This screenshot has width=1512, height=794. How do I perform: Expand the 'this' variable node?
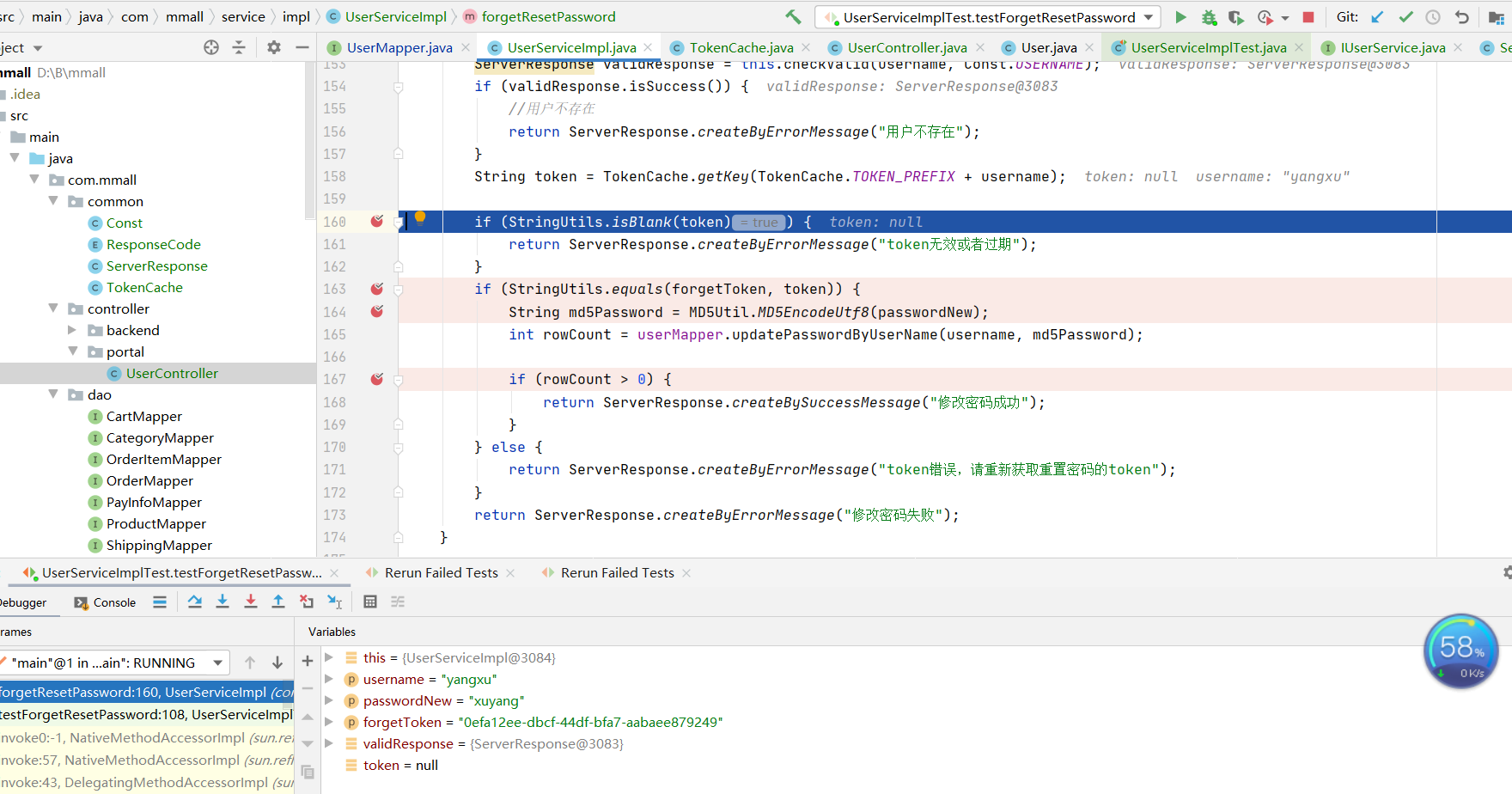[x=329, y=657]
